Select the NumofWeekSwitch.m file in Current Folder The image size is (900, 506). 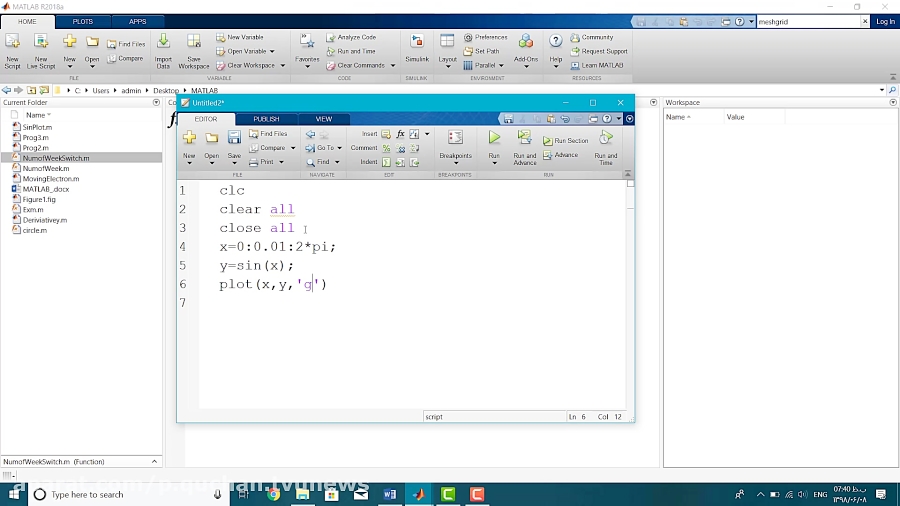pyautogui.click(x=56, y=158)
